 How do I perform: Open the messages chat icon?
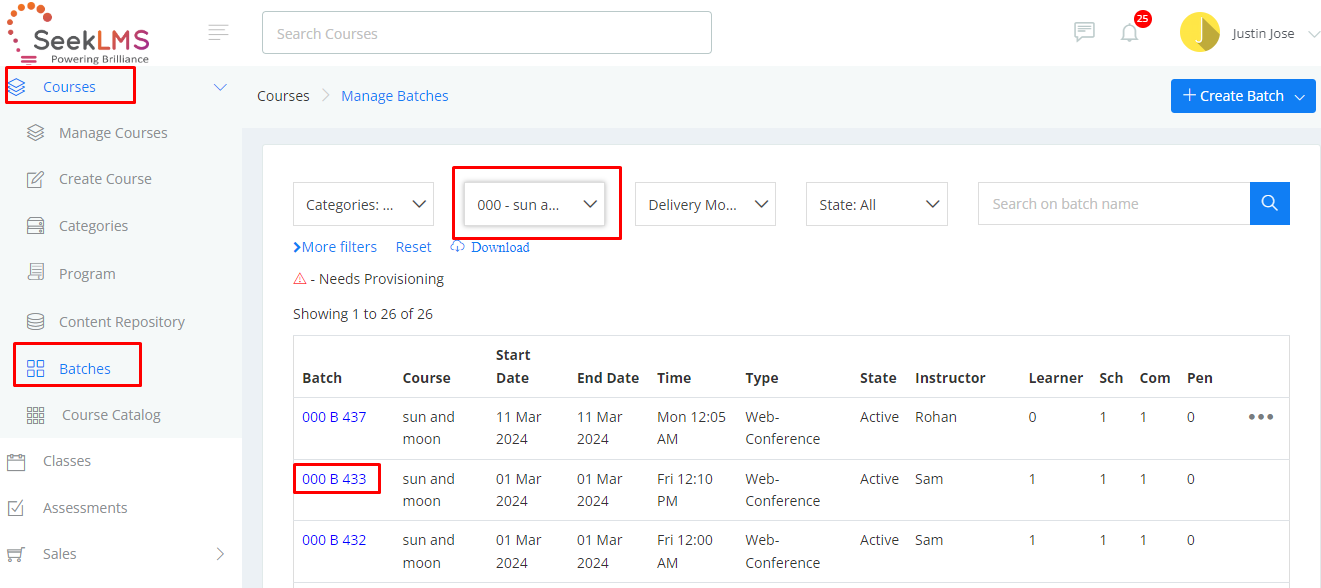(x=1084, y=32)
